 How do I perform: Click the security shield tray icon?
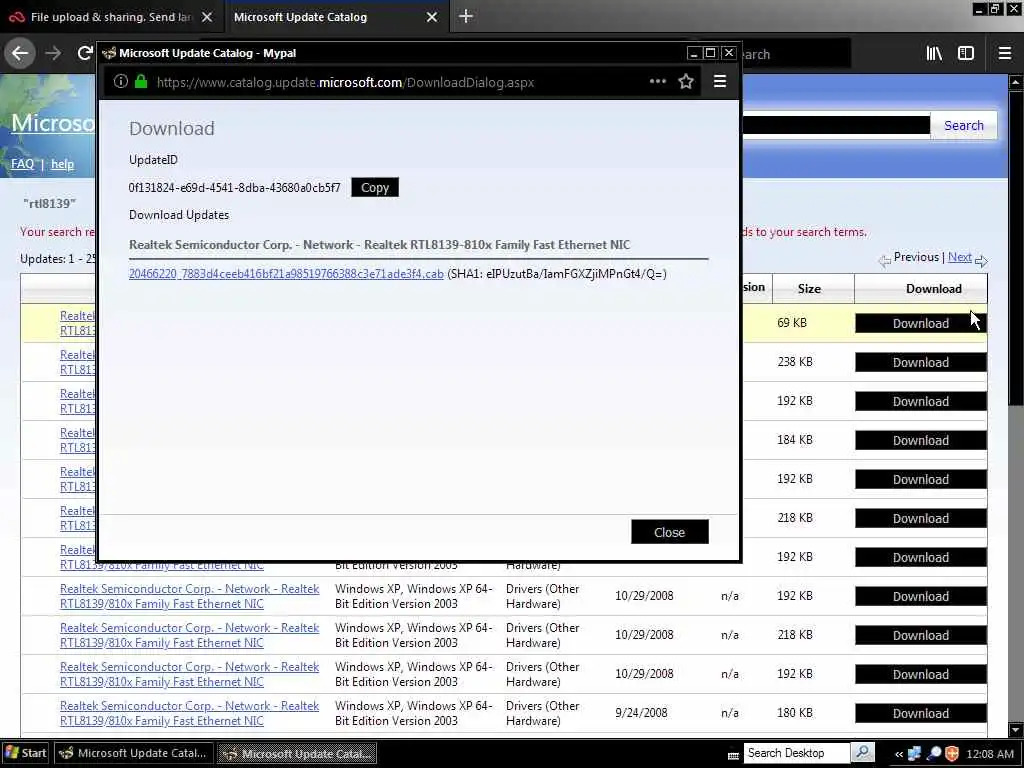952,754
